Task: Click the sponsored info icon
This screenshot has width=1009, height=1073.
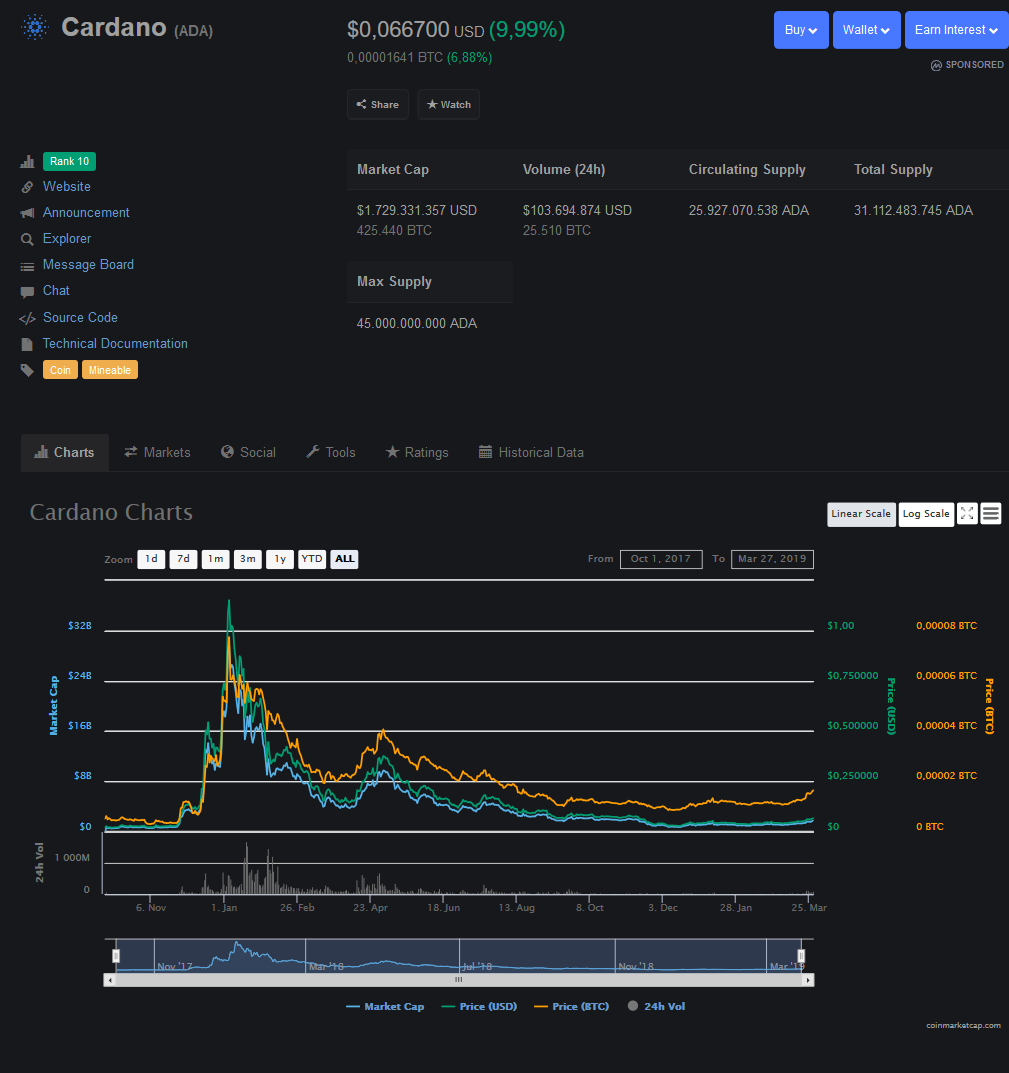Action: [x=936, y=65]
